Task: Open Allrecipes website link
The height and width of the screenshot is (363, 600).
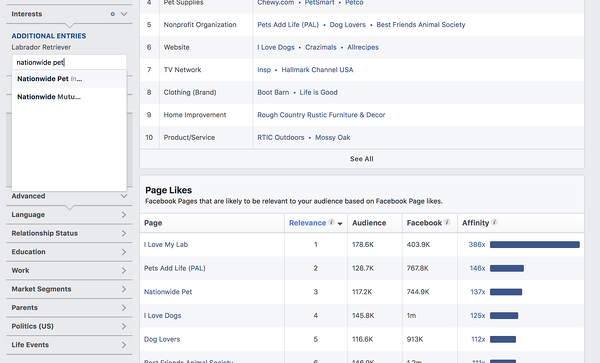Action: (x=363, y=47)
